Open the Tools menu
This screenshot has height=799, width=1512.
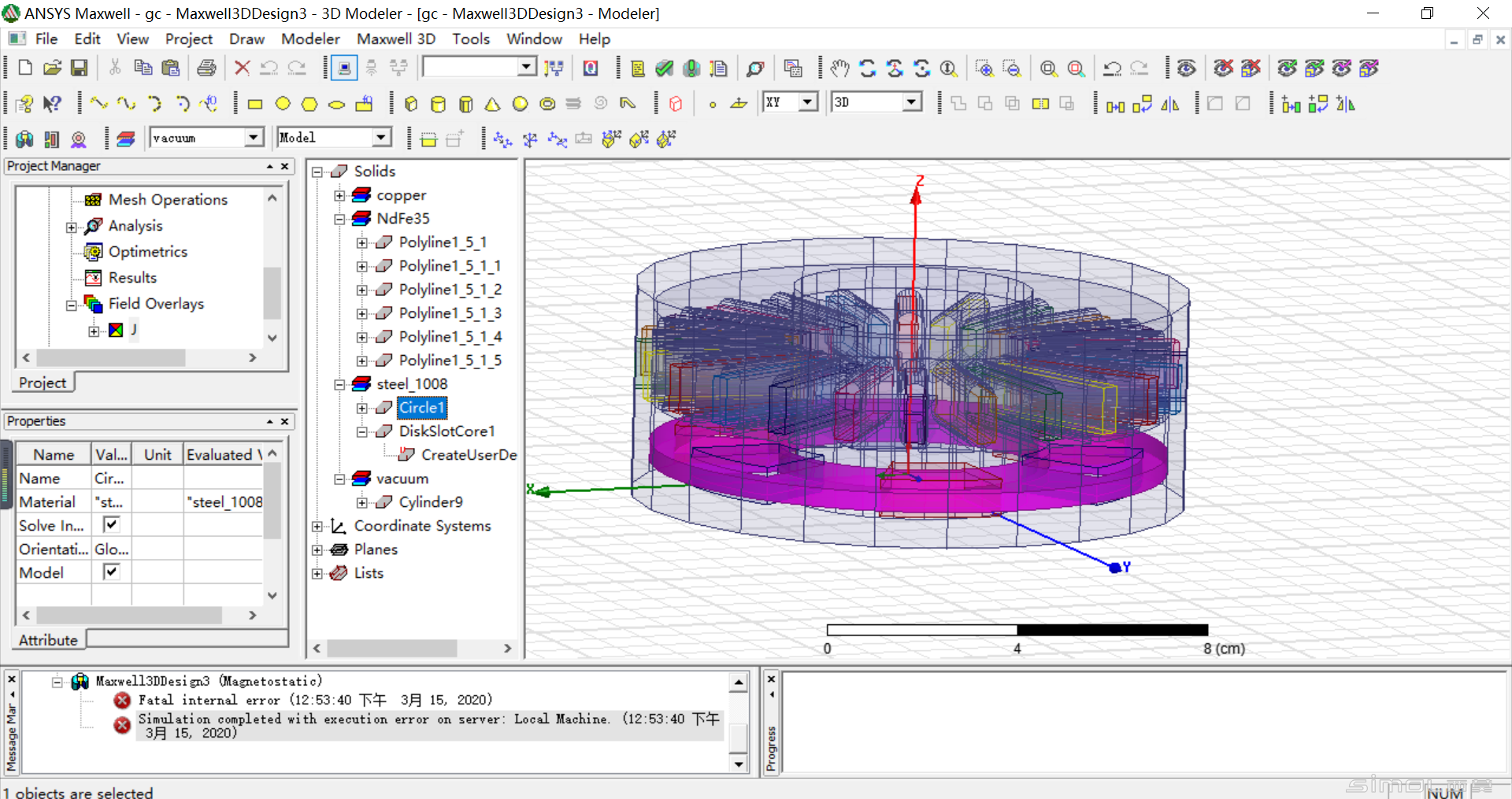(471, 39)
